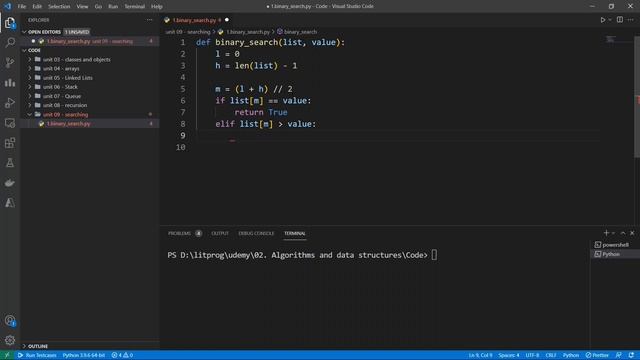Open run options dropdown beside play button
The image size is (640, 360).
click(610, 20)
